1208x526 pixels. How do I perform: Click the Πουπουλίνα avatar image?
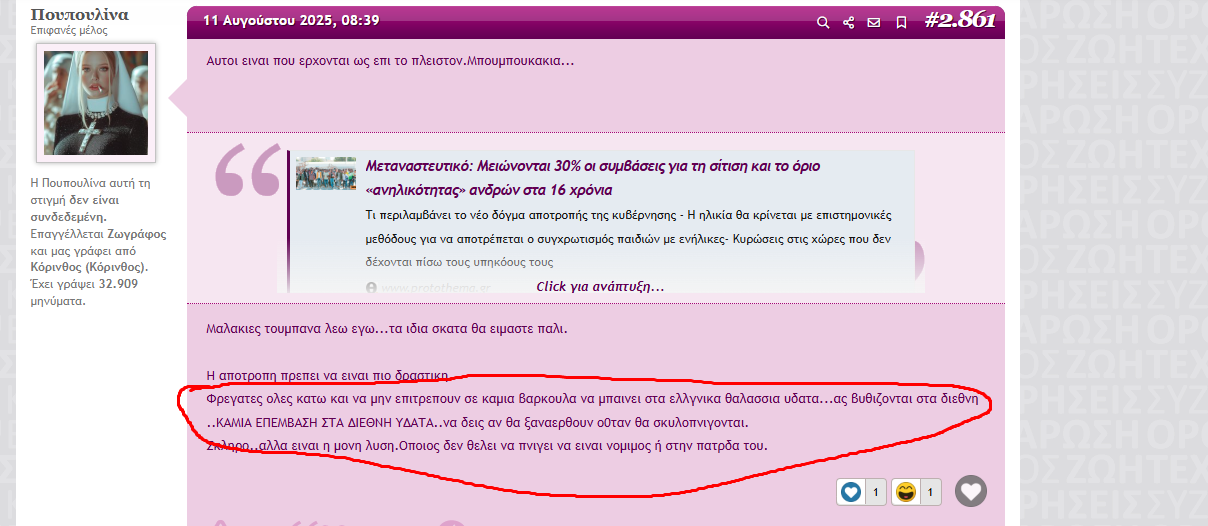pos(96,102)
